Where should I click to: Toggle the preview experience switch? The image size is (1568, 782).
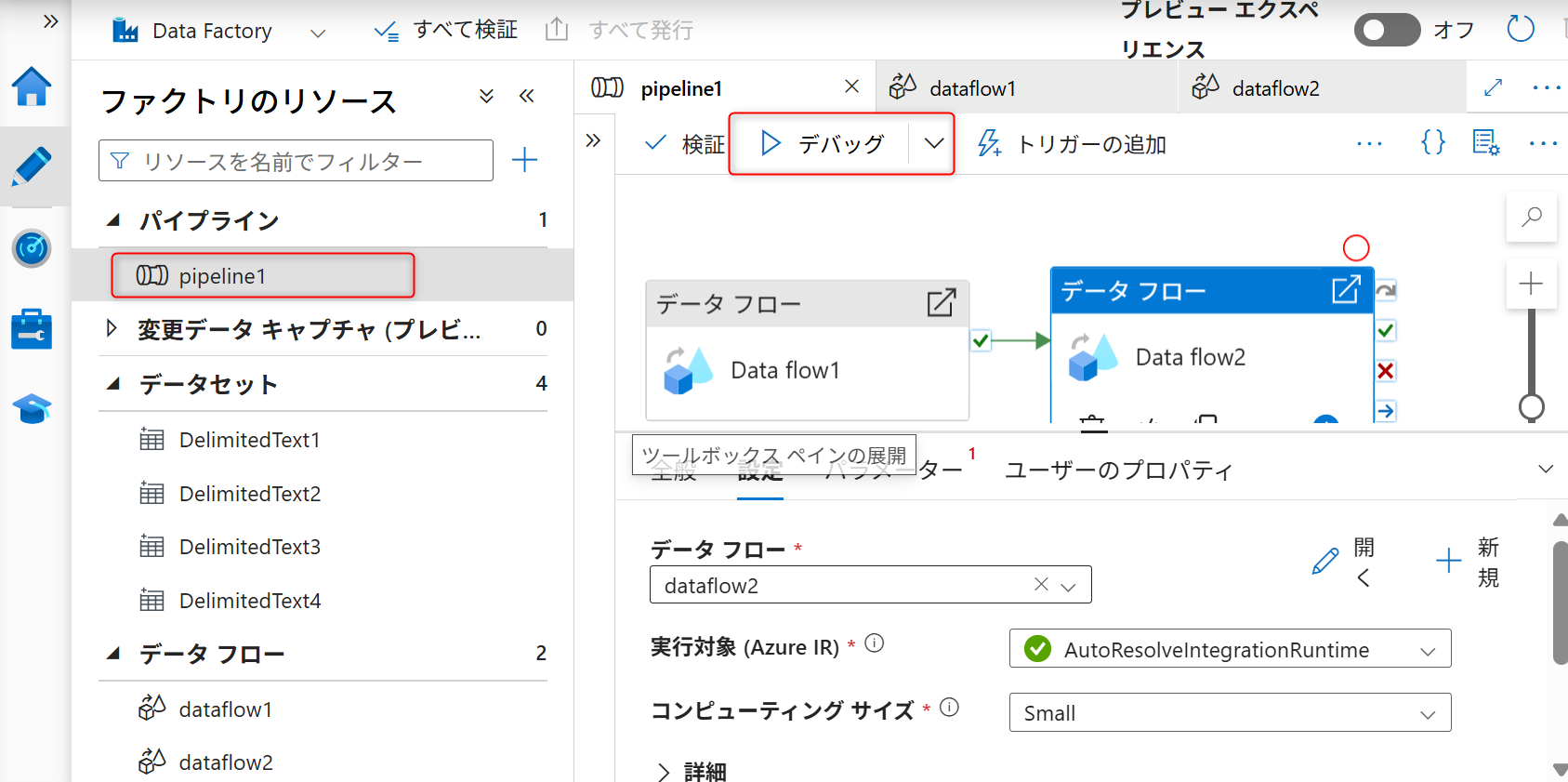coord(1387,30)
